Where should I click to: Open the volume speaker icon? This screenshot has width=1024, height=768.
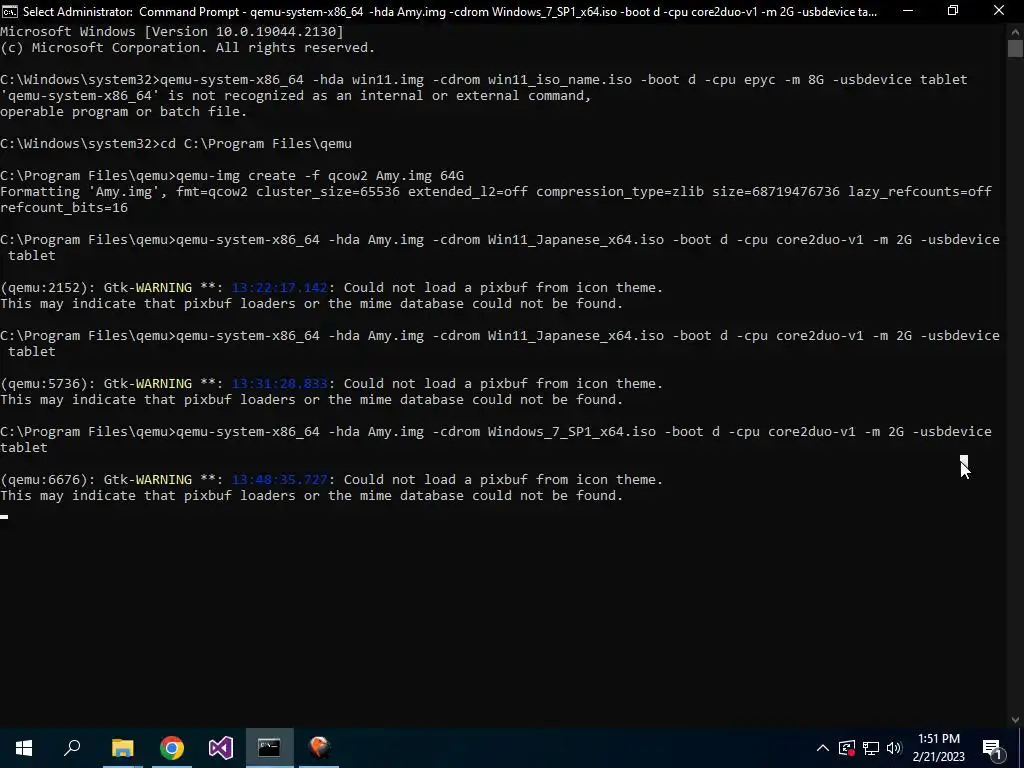point(894,748)
